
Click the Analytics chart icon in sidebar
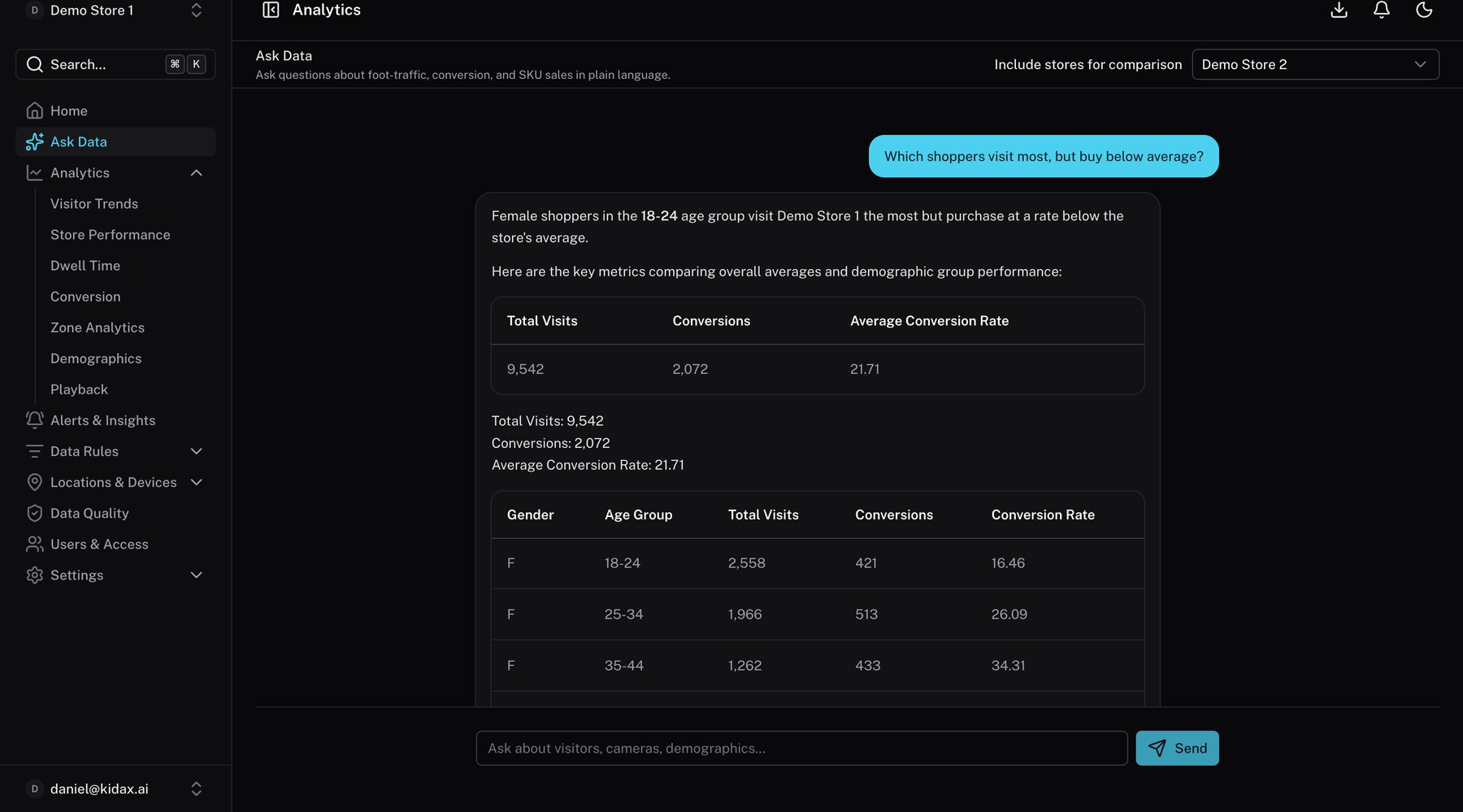pyautogui.click(x=34, y=172)
